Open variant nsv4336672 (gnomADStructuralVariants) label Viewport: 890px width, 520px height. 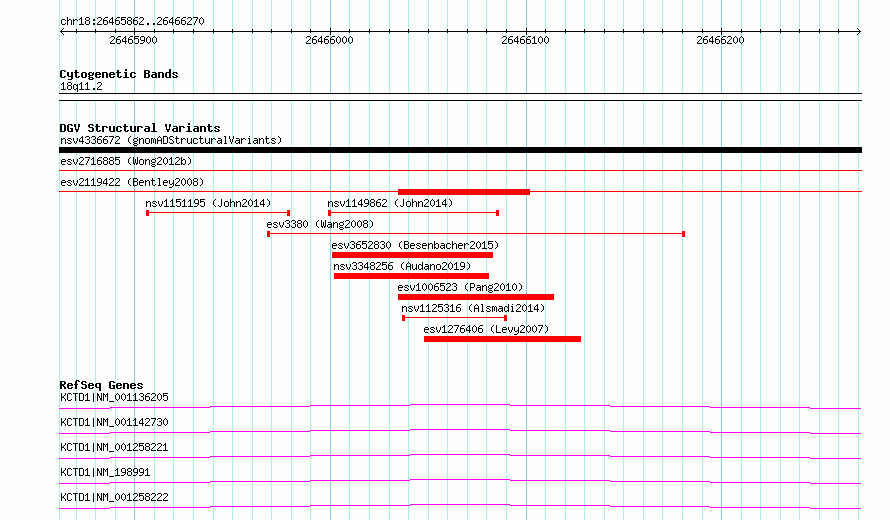(171, 140)
